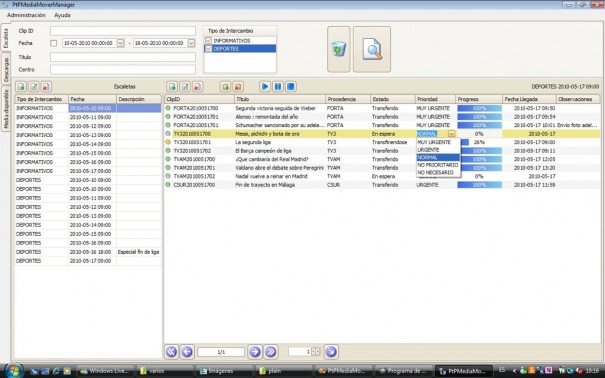The height and width of the screenshot is (378, 605).
Task: Select the 'Especial fin de liga' escaleta row
Action: (x=88, y=252)
